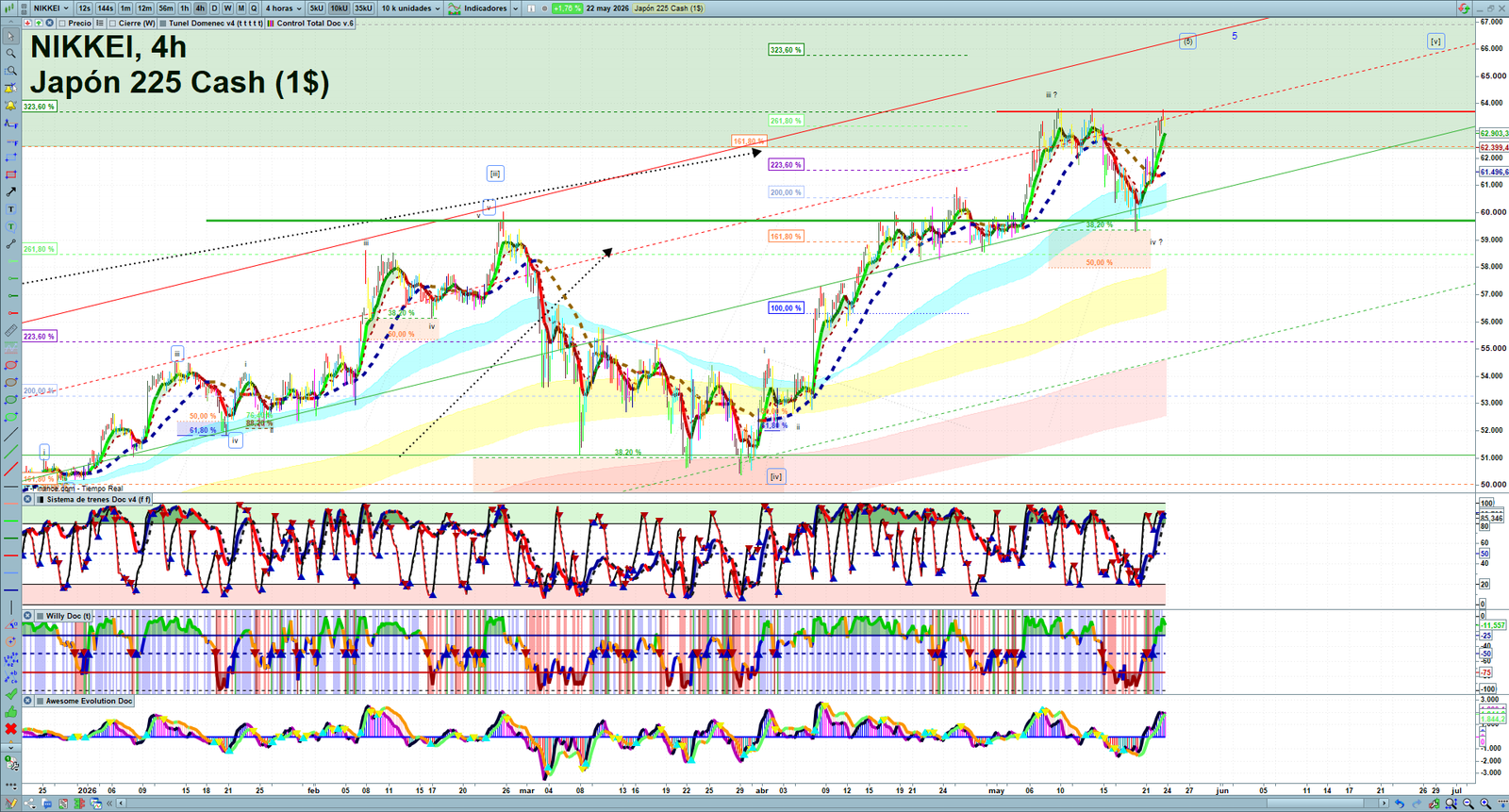Switch to the D daily timeframe
Screen dimensions: 1509x812
tap(214, 8)
